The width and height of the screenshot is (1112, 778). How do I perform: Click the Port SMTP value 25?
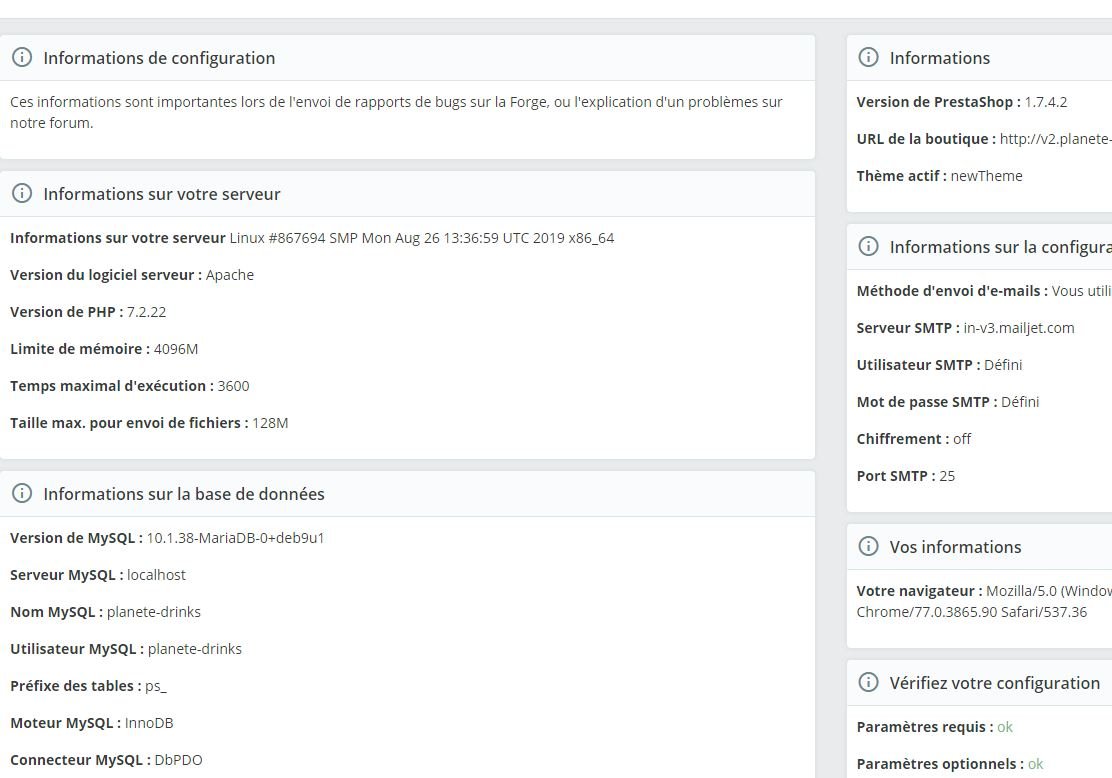click(947, 476)
